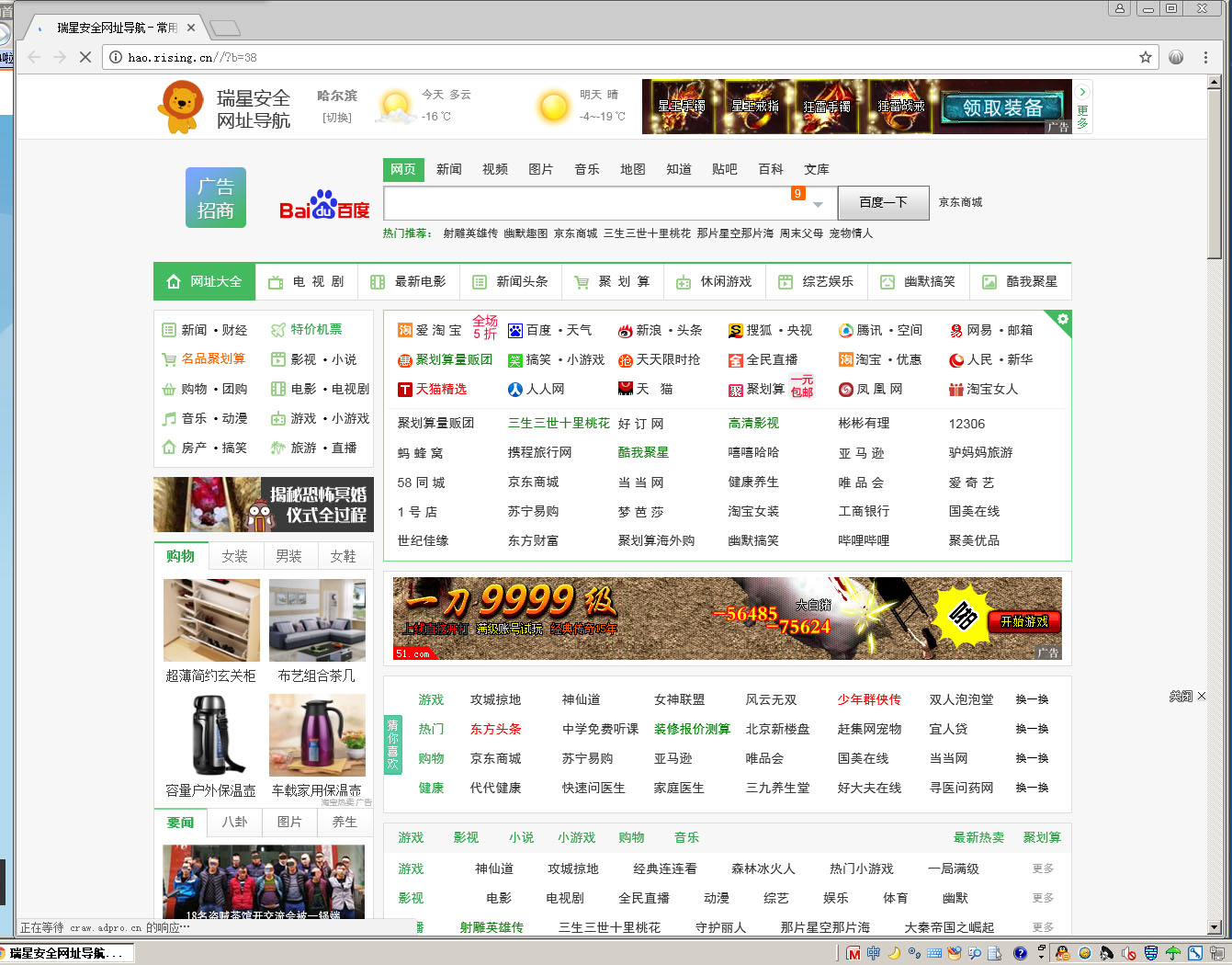Image resolution: width=1232 pixels, height=965 pixels.
Task: Click 换一换 on the 热门 row
Action: [1032, 729]
